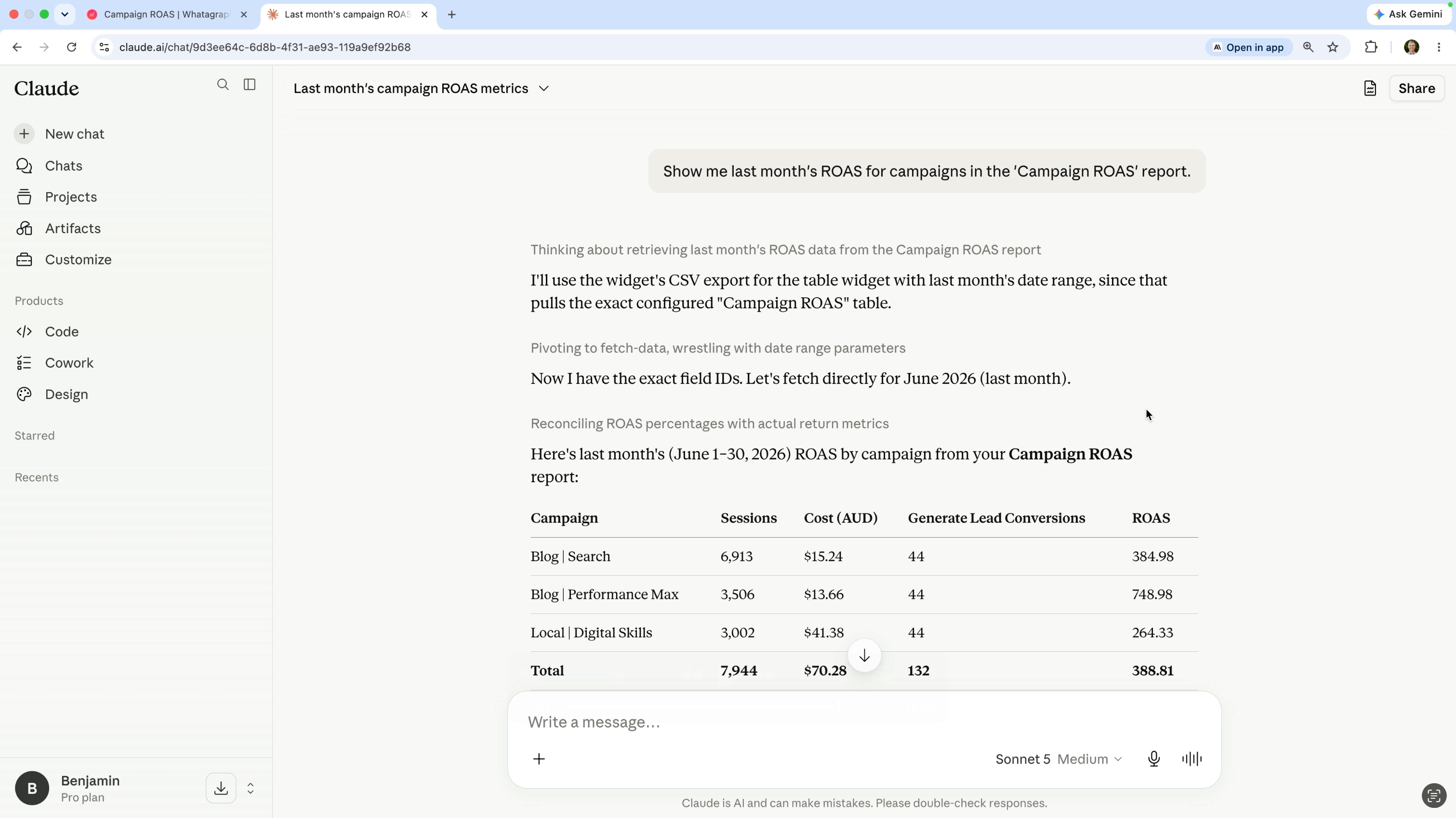Click the Sessions value 6,913
This screenshot has height=818, width=1456.
pyautogui.click(x=737, y=557)
